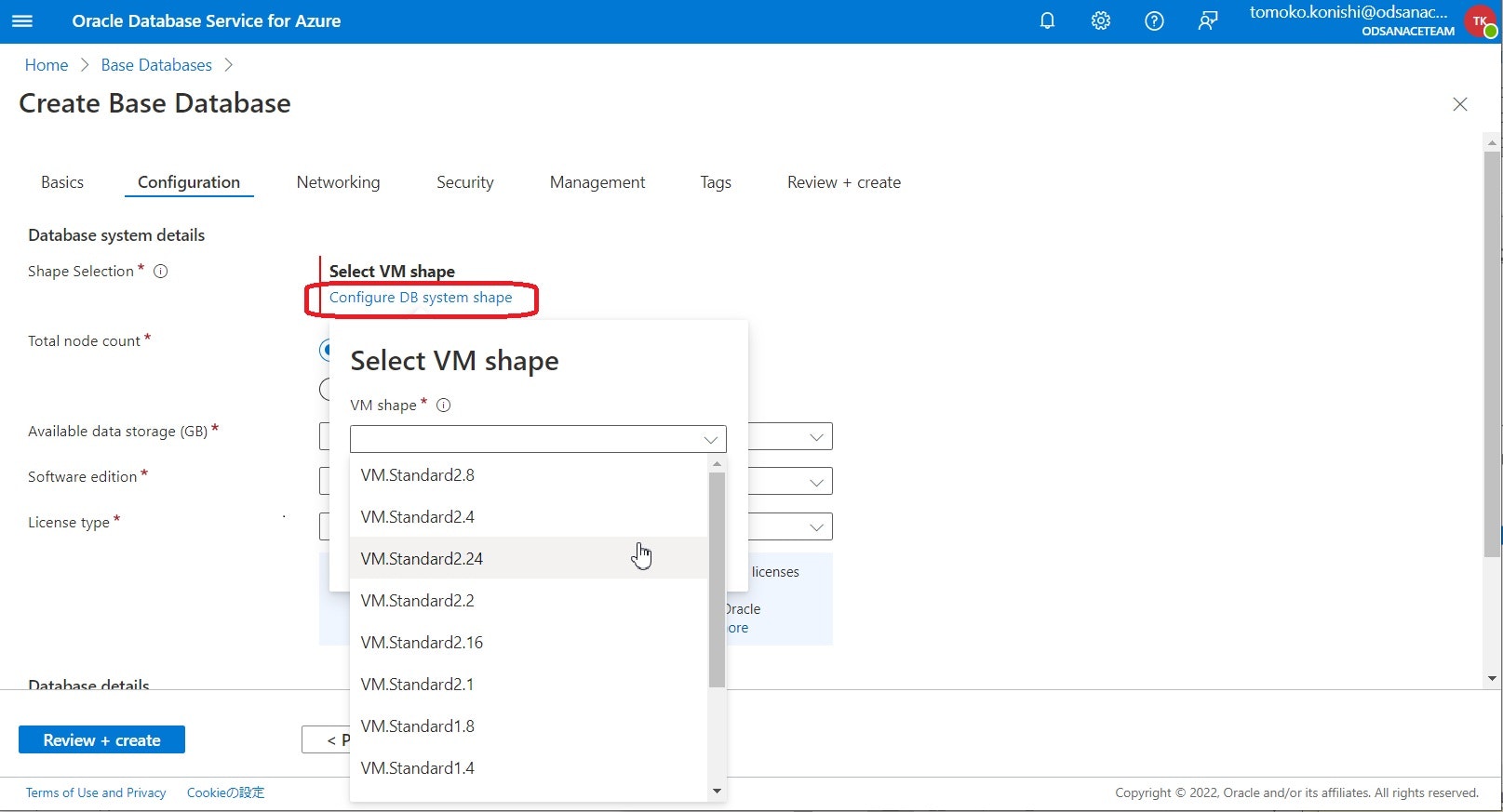Image resolution: width=1503 pixels, height=812 pixels.
Task: Choose VM.Standard2.24 shape option
Action: click(x=529, y=559)
